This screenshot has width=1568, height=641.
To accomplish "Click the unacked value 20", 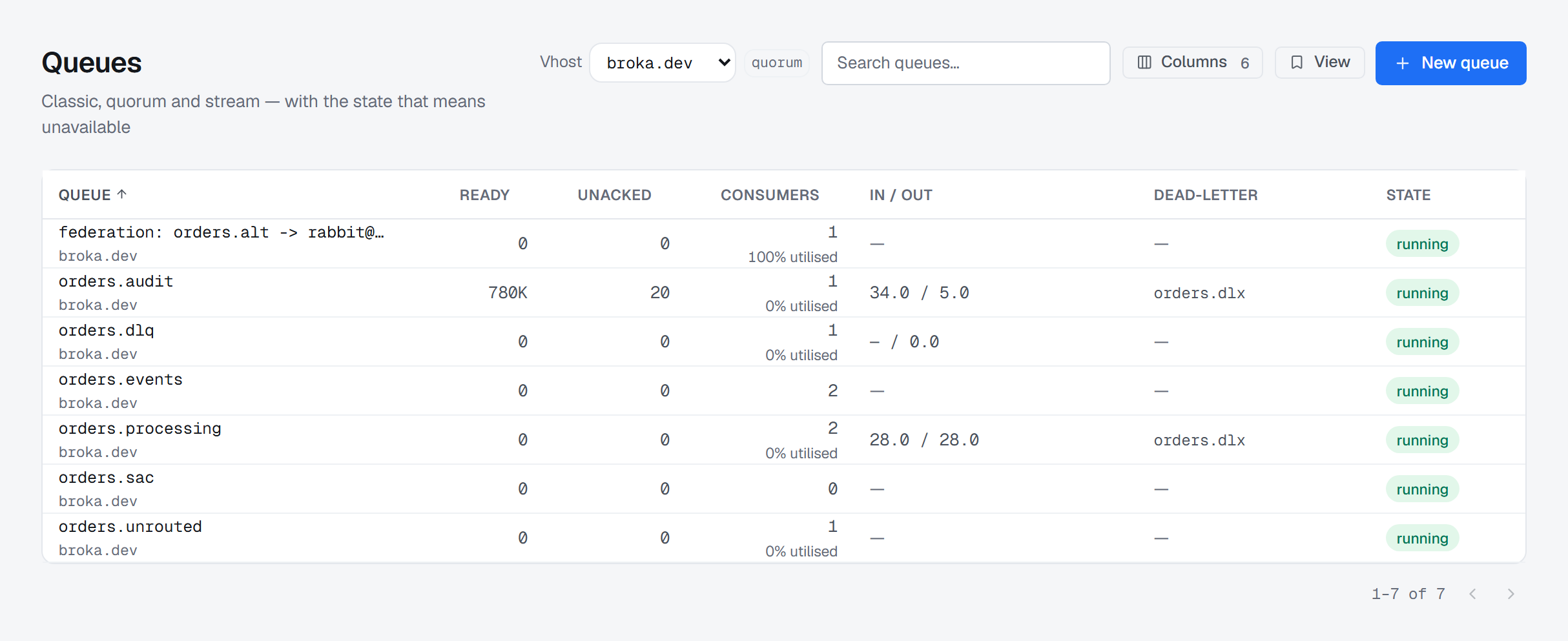I will pos(660,293).
